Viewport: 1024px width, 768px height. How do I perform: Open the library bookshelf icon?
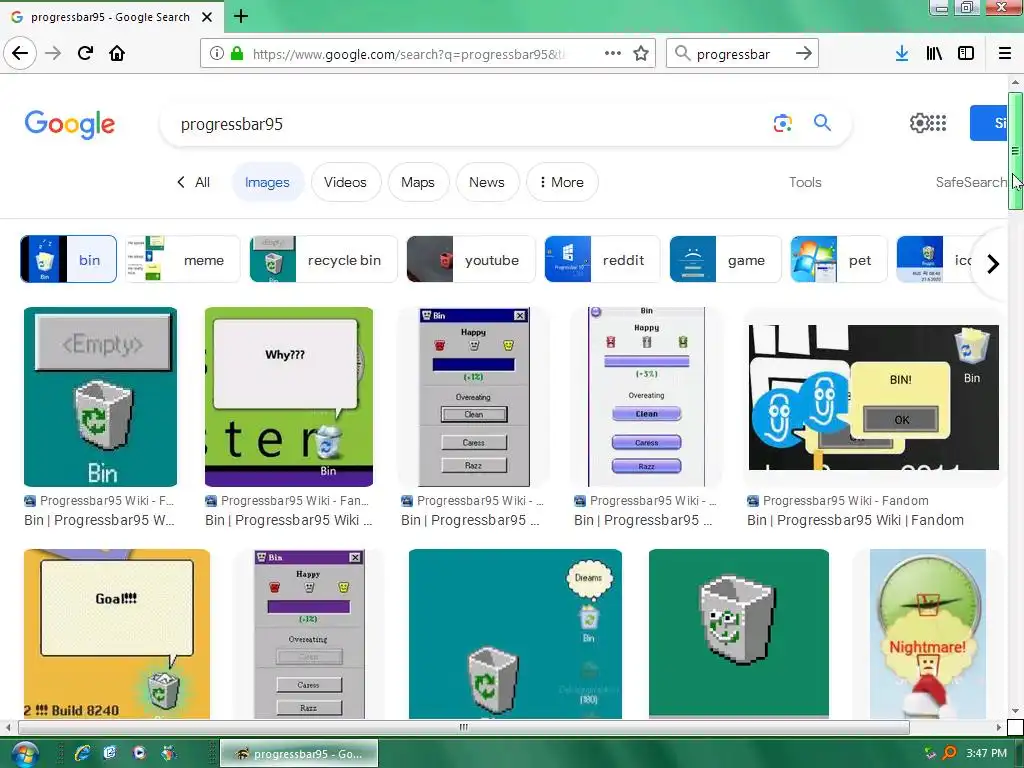[934, 54]
